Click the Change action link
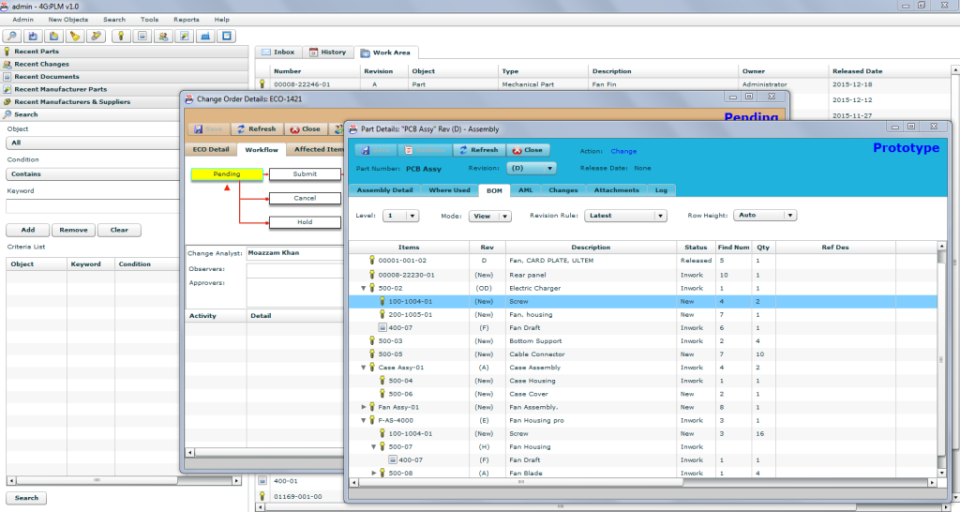960x512 pixels. [623, 151]
